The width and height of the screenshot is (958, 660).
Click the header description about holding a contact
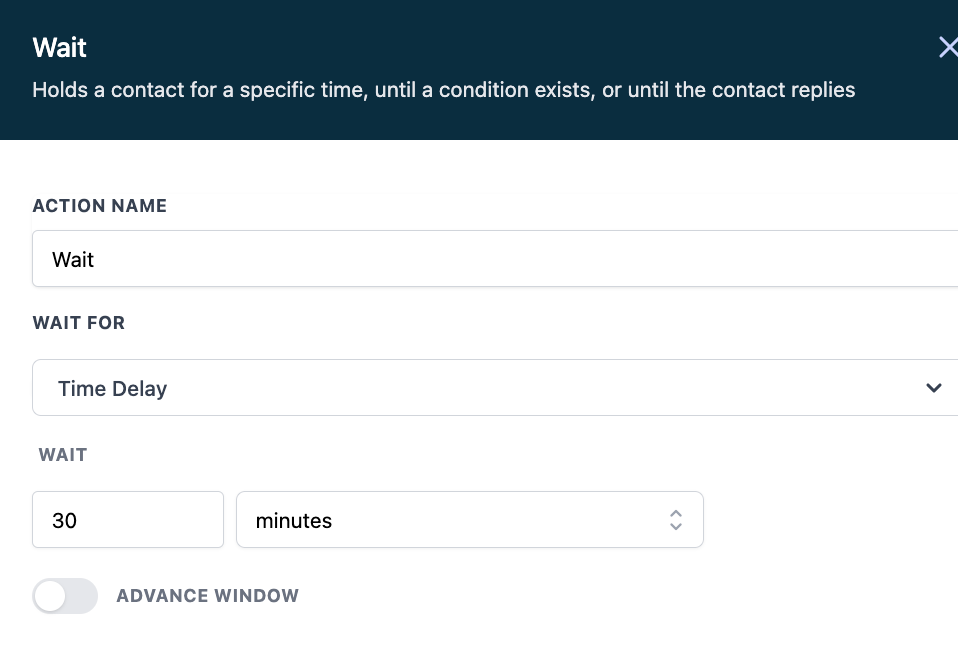click(443, 90)
